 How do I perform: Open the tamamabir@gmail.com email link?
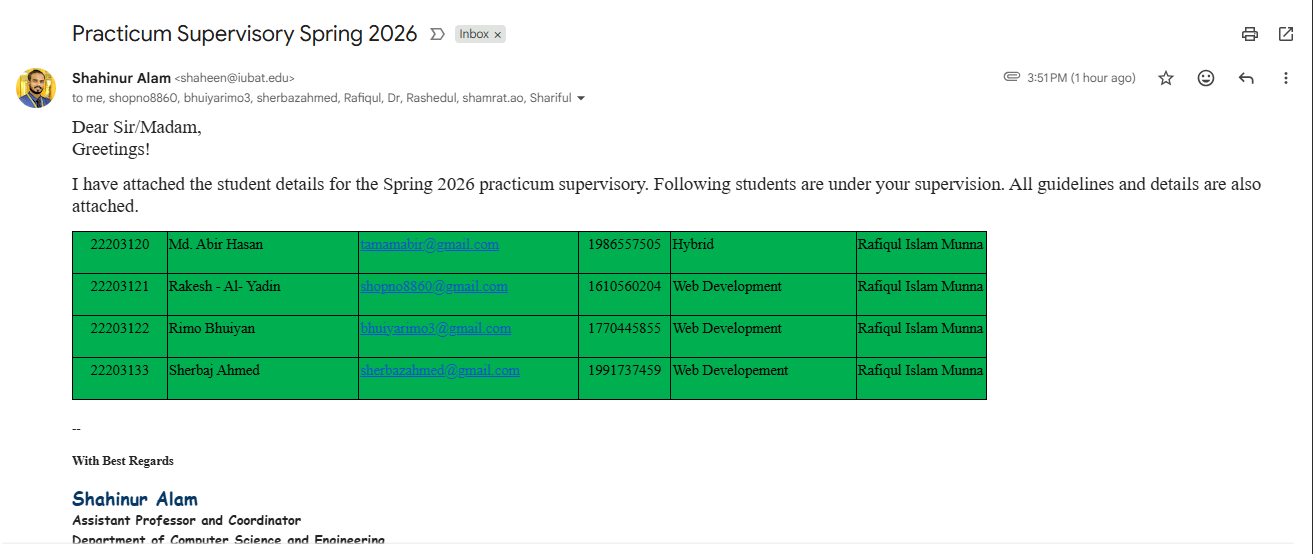pos(430,245)
